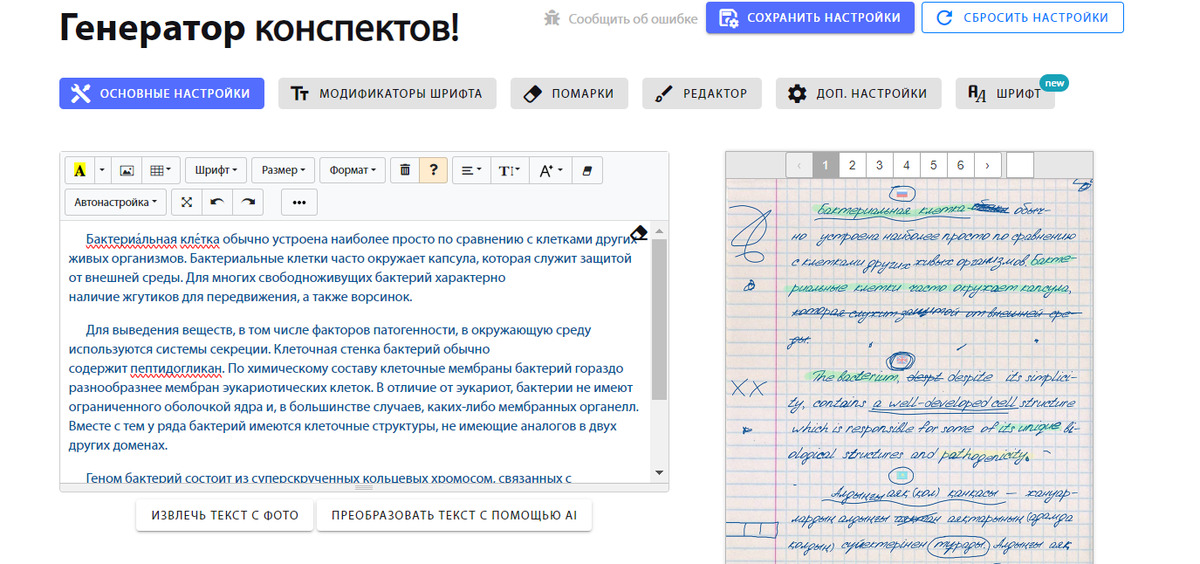Click the trash icon to clear text

(405, 170)
